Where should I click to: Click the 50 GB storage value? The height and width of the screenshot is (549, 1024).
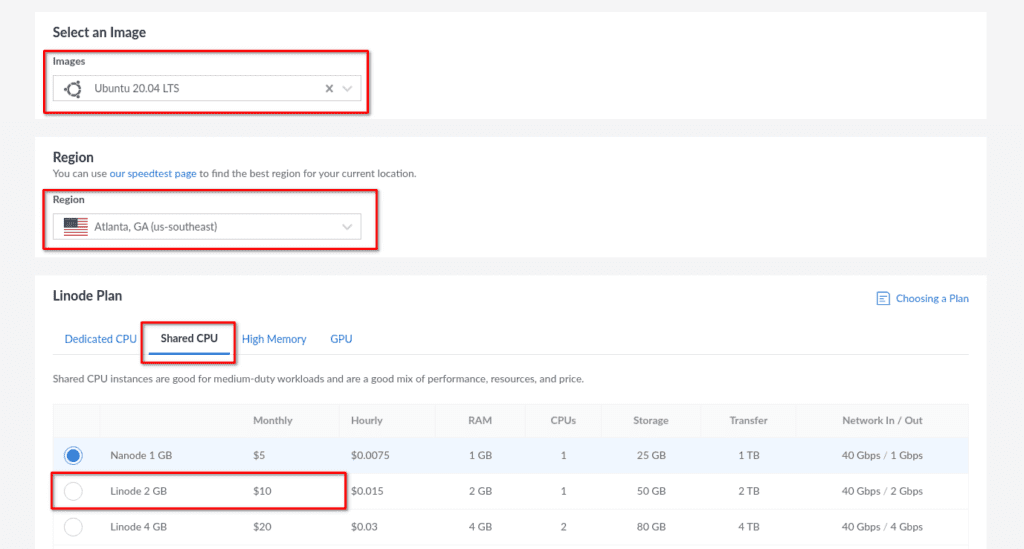(x=651, y=491)
